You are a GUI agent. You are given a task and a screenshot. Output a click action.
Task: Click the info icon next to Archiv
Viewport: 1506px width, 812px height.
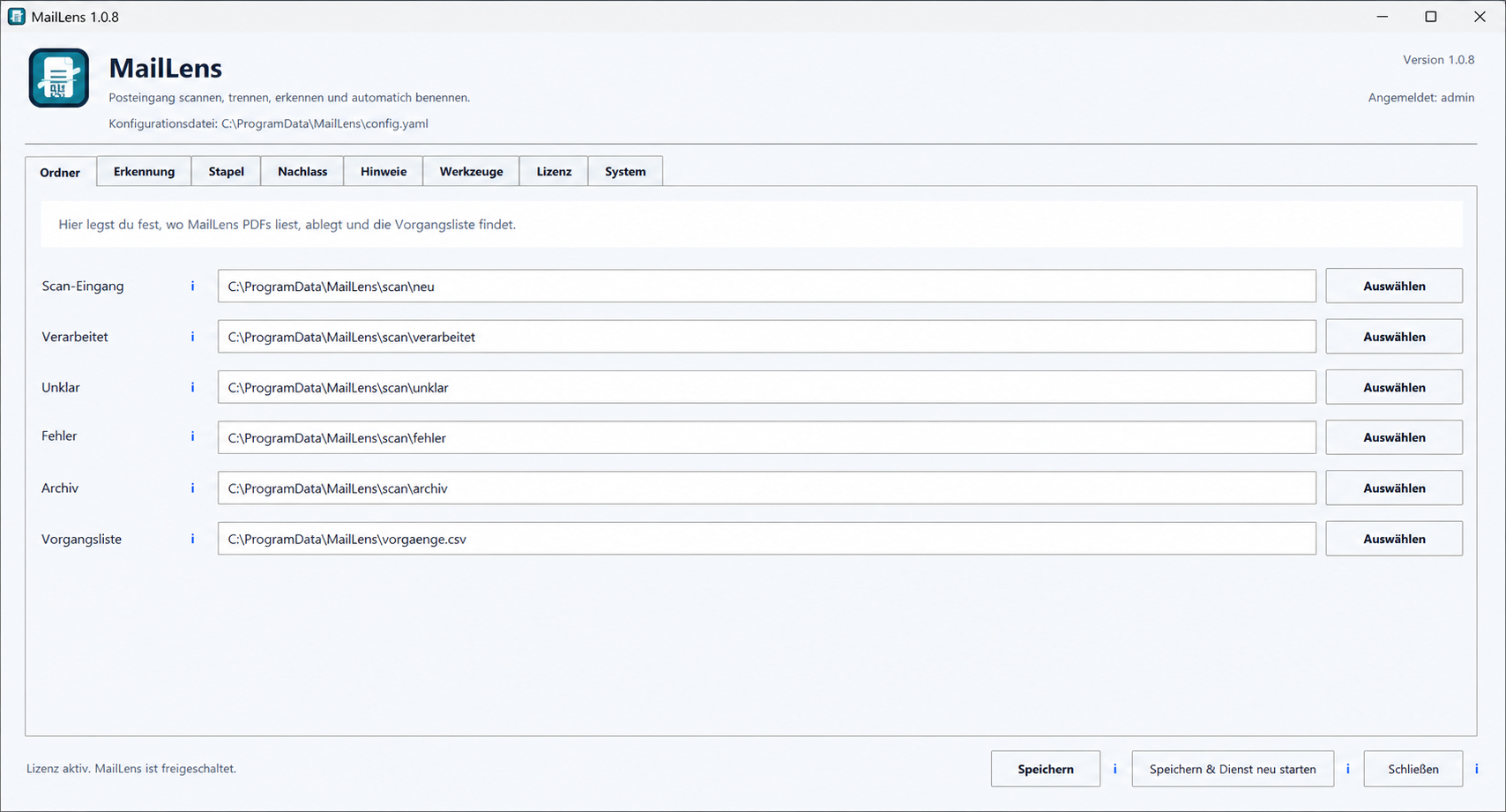(x=192, y=488)
